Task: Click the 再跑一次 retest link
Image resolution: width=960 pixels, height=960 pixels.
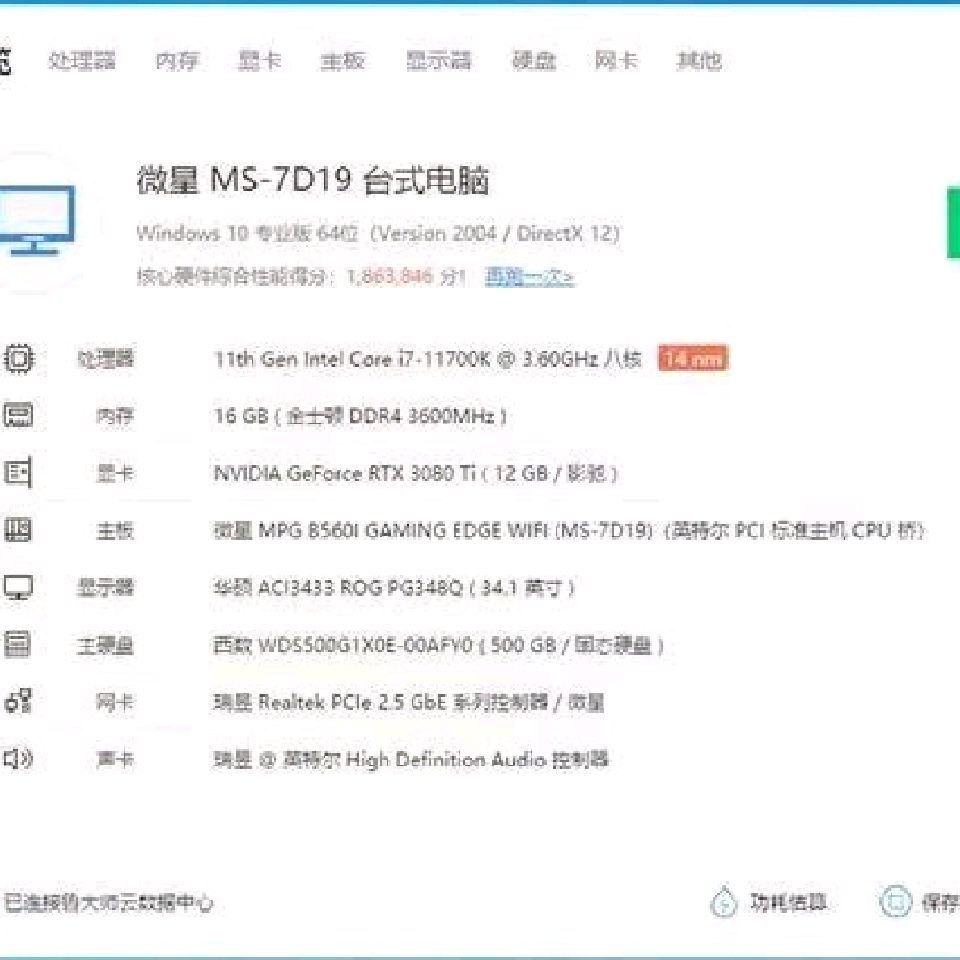Action: tap(530, 277)
